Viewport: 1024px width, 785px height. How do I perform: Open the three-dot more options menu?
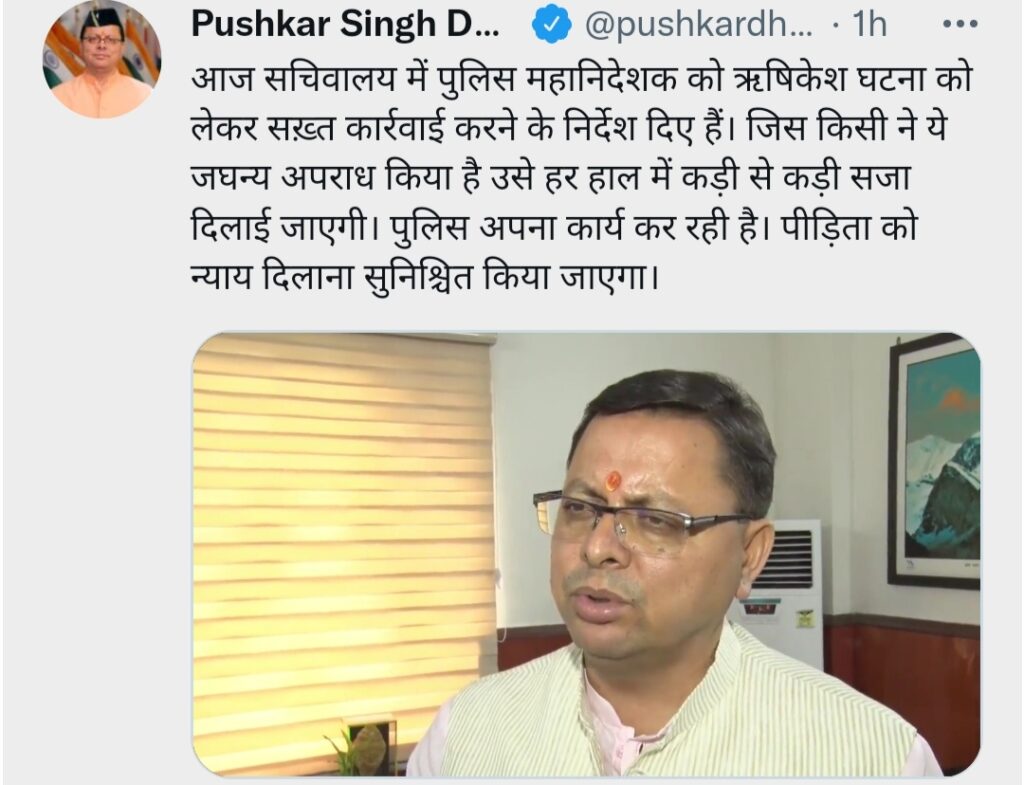click(960, 24)
